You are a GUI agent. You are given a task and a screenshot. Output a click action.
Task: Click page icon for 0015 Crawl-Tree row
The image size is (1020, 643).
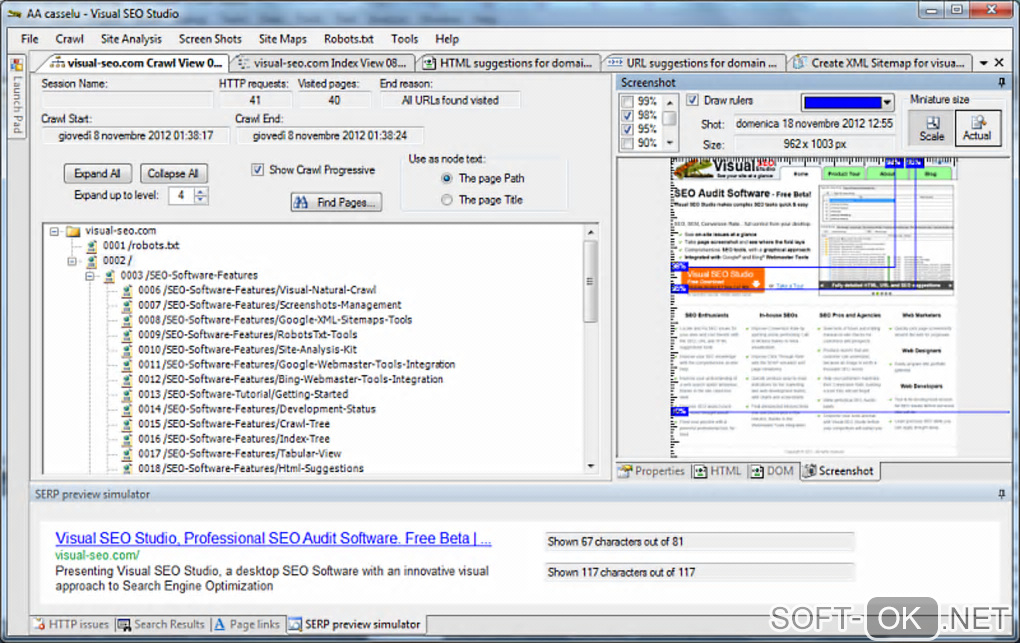pos(128,424)
